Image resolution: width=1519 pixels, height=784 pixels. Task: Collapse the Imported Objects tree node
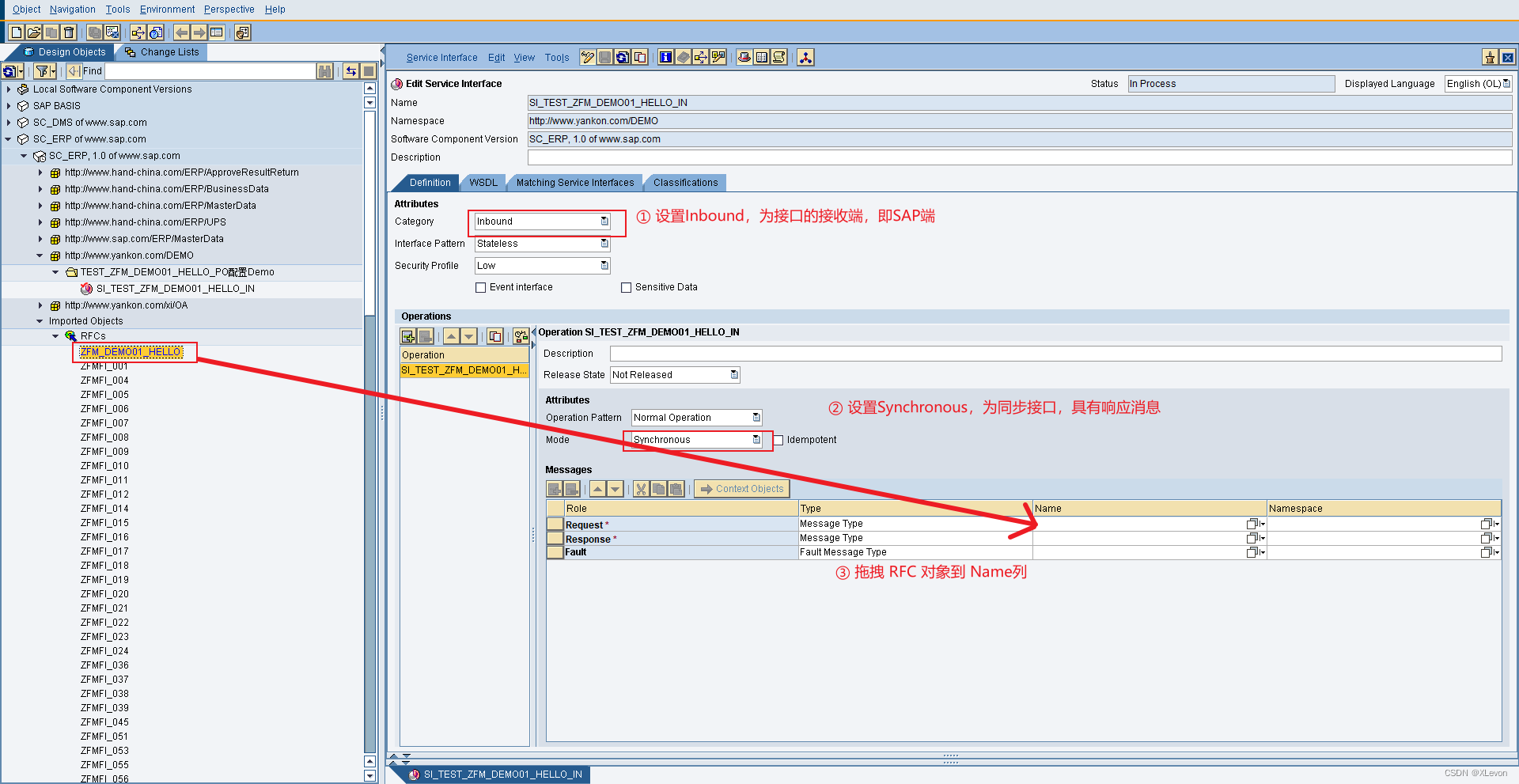click(x=40, y=320)
